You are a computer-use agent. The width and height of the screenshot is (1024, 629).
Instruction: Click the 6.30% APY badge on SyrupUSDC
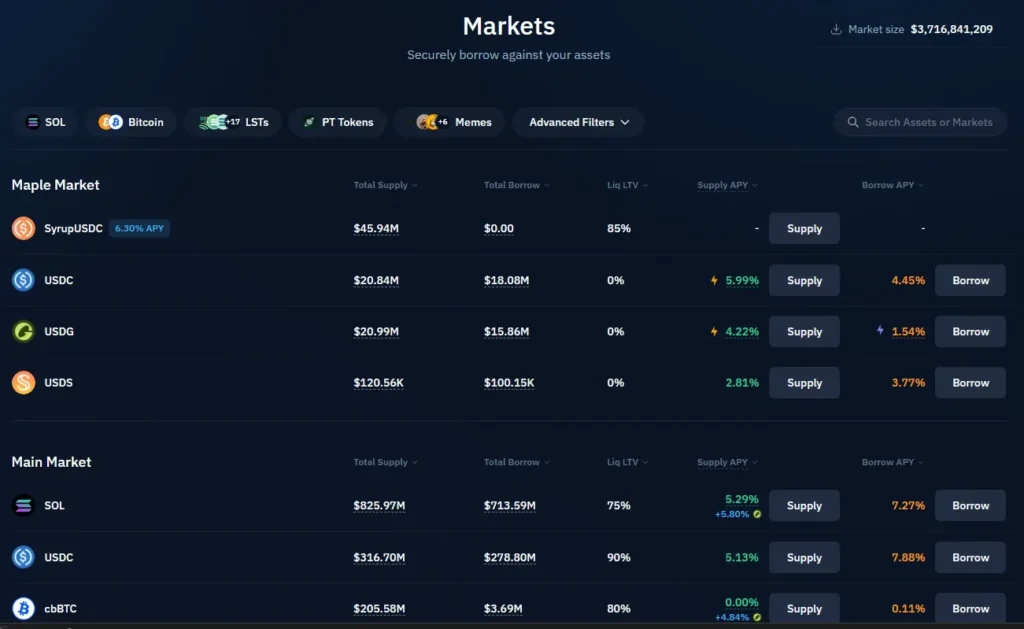click(139, 229)
